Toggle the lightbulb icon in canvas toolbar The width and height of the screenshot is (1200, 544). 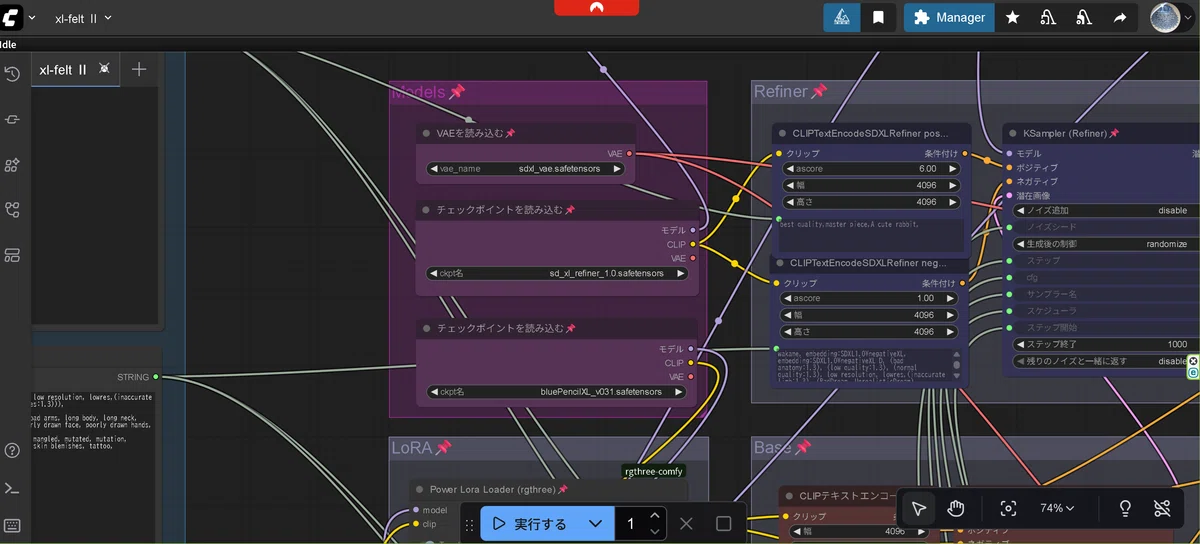click(1125, 508)
